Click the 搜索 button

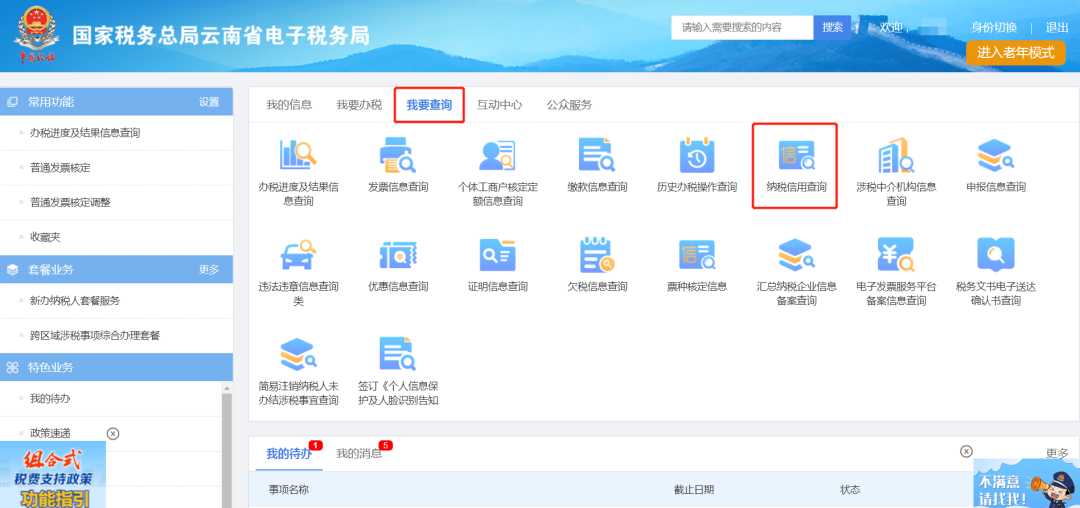pos(832,27)
